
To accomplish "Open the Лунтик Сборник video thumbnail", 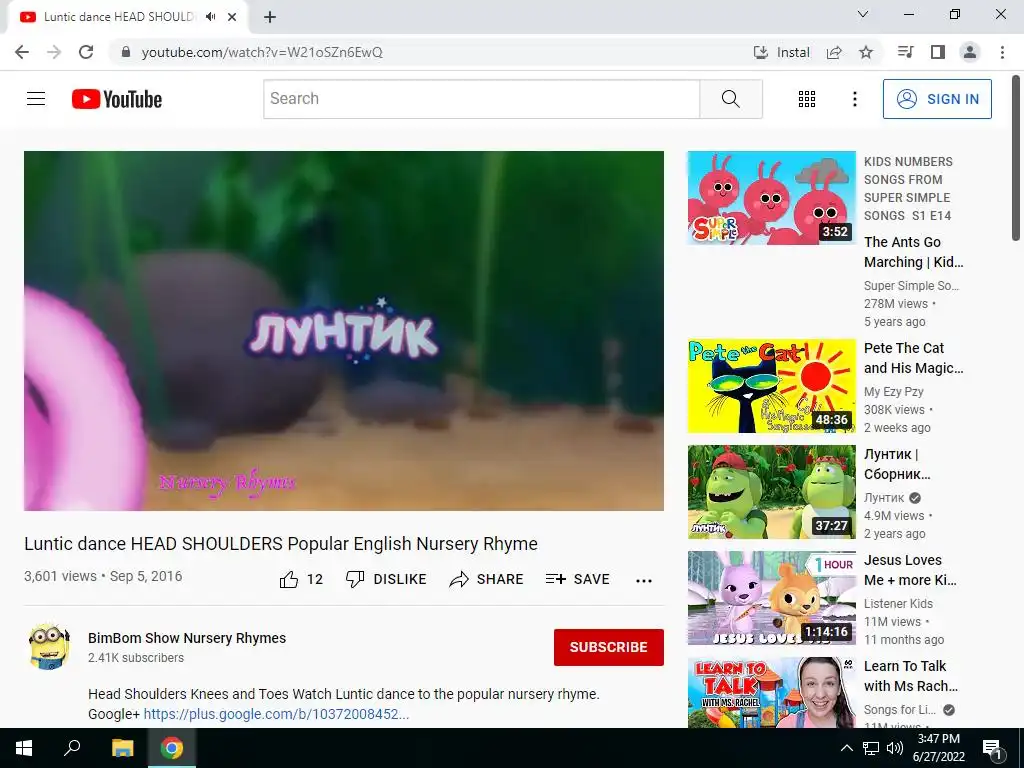I will pos(771,492).
